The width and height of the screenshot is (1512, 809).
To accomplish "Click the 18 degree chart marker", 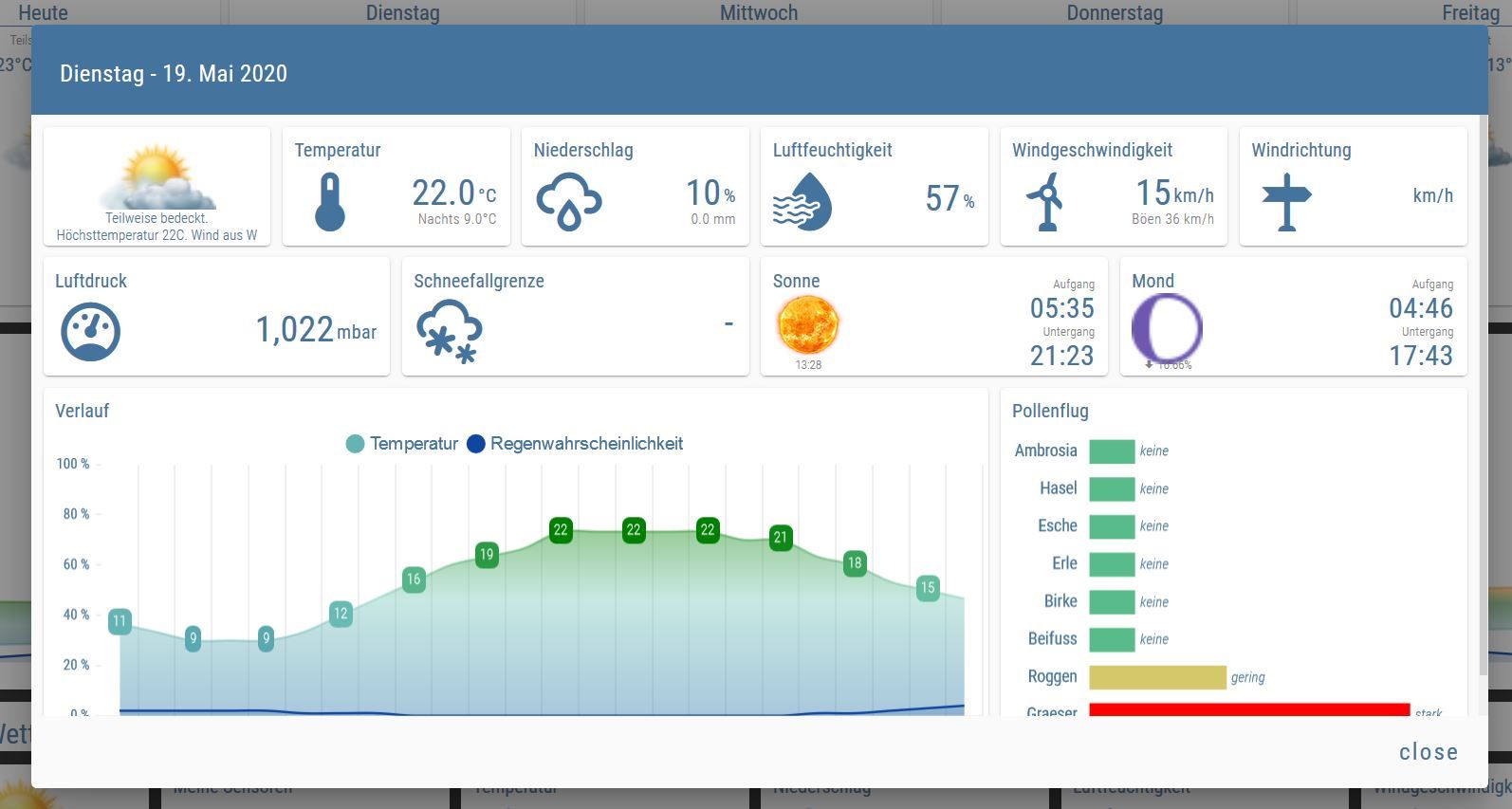I will tap(855, 562).
